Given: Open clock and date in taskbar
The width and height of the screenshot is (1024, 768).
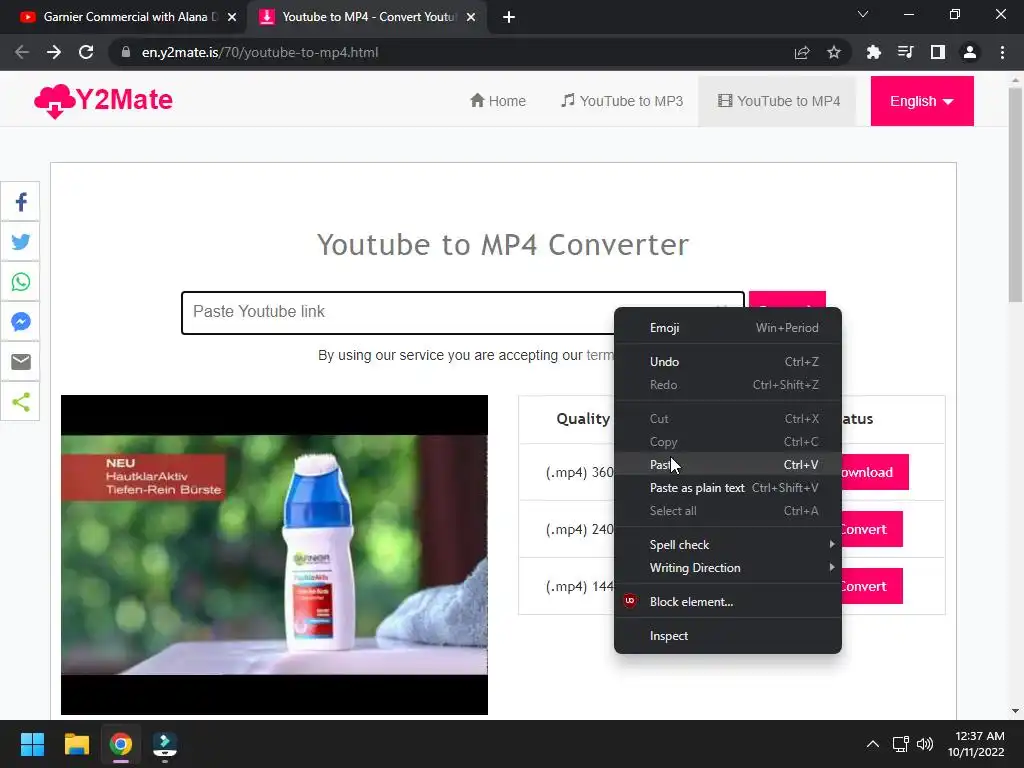Looking at the screenshot, I should [976, 744].
